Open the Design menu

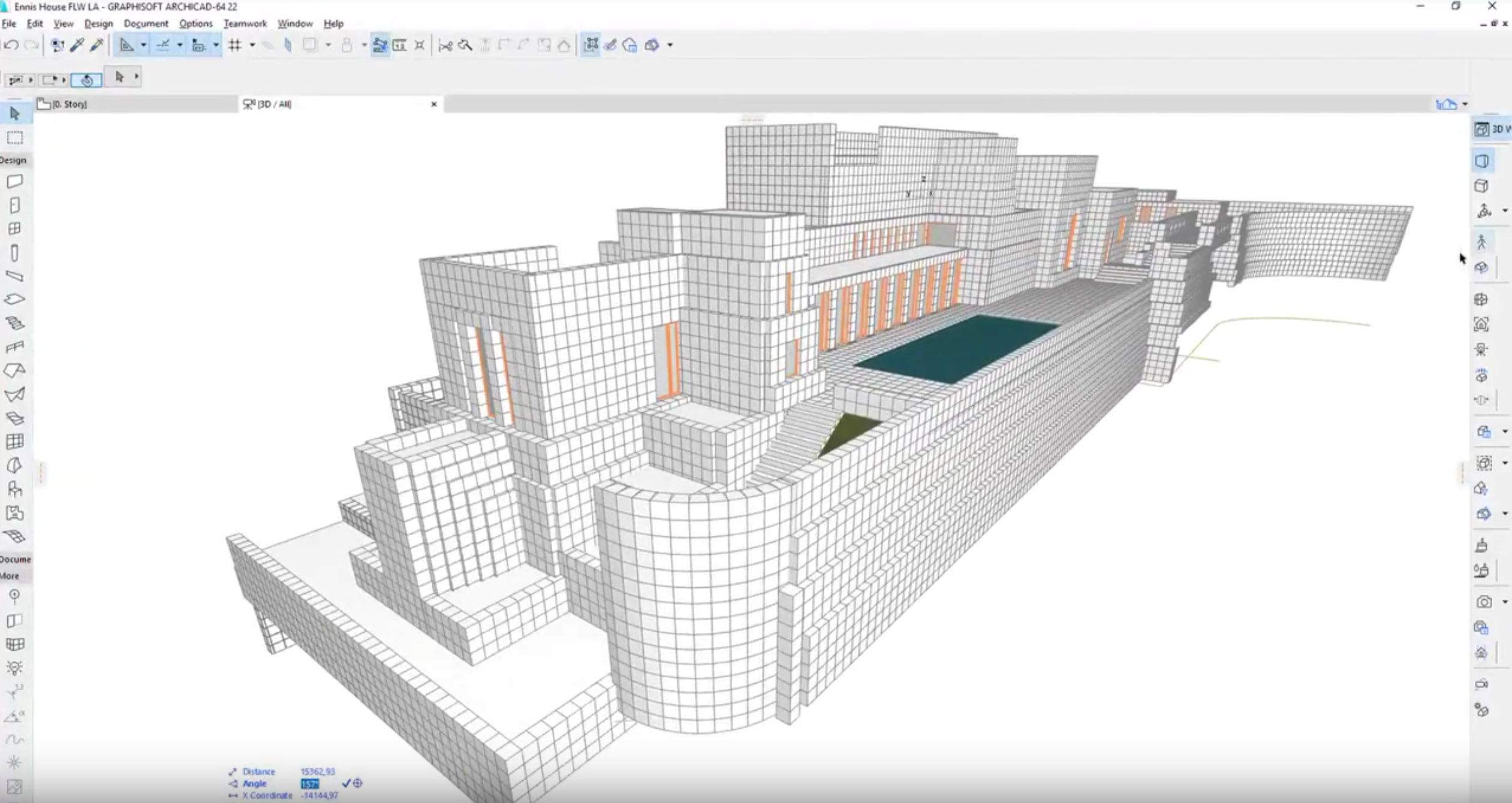pyautogui.click(x=98, y=23)
